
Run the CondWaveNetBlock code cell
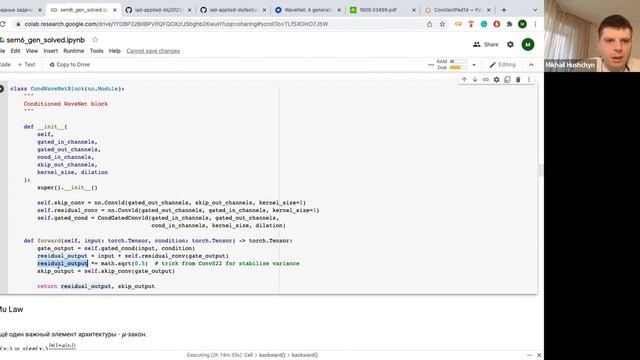(2, 89)
